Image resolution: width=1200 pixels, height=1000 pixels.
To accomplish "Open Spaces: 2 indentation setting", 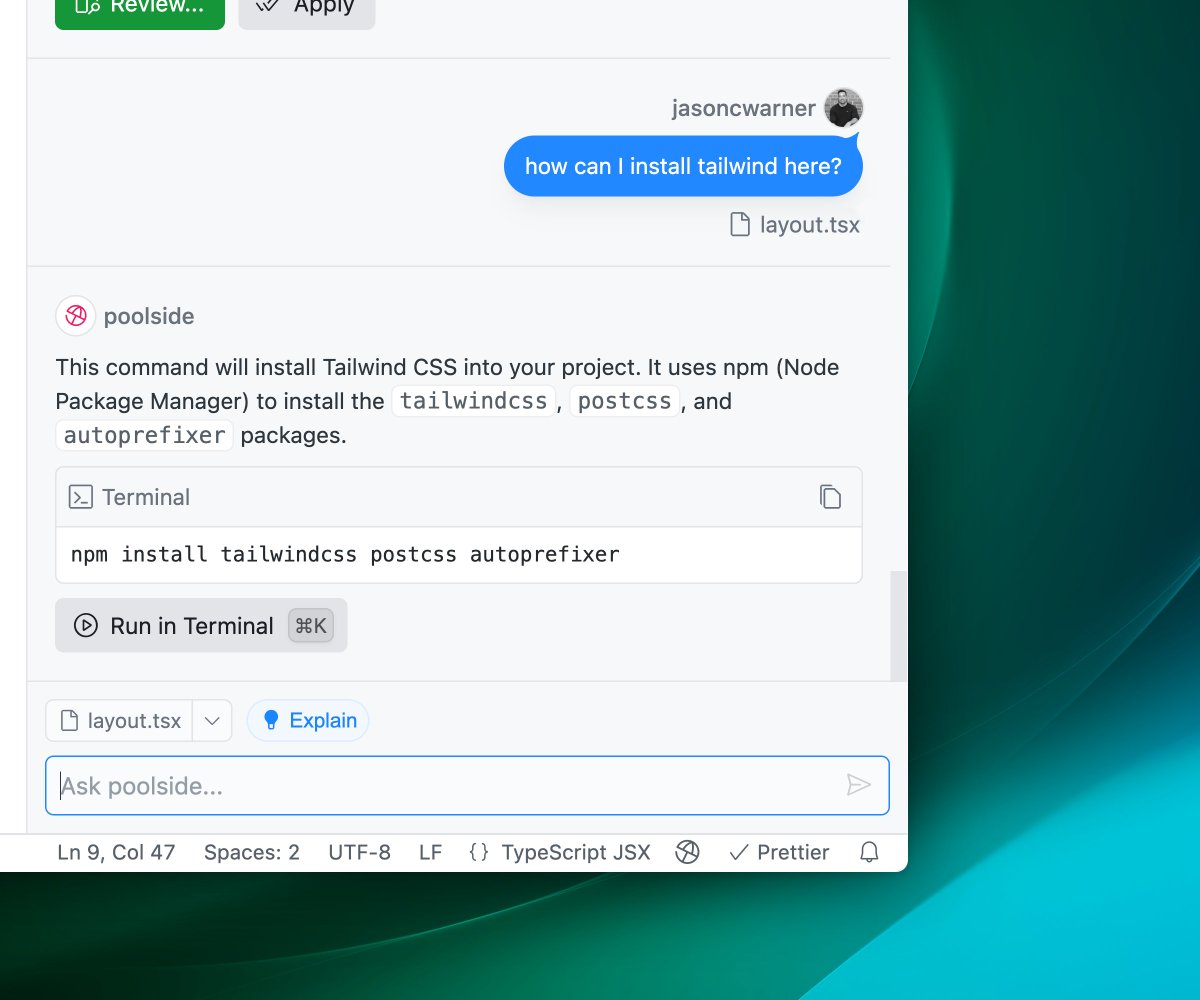I will point(252,852).
